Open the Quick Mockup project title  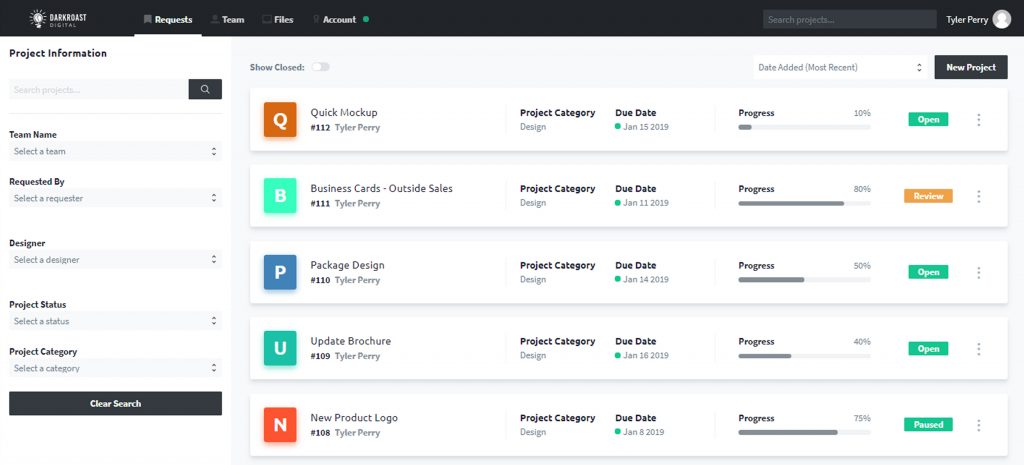point(344,112)
